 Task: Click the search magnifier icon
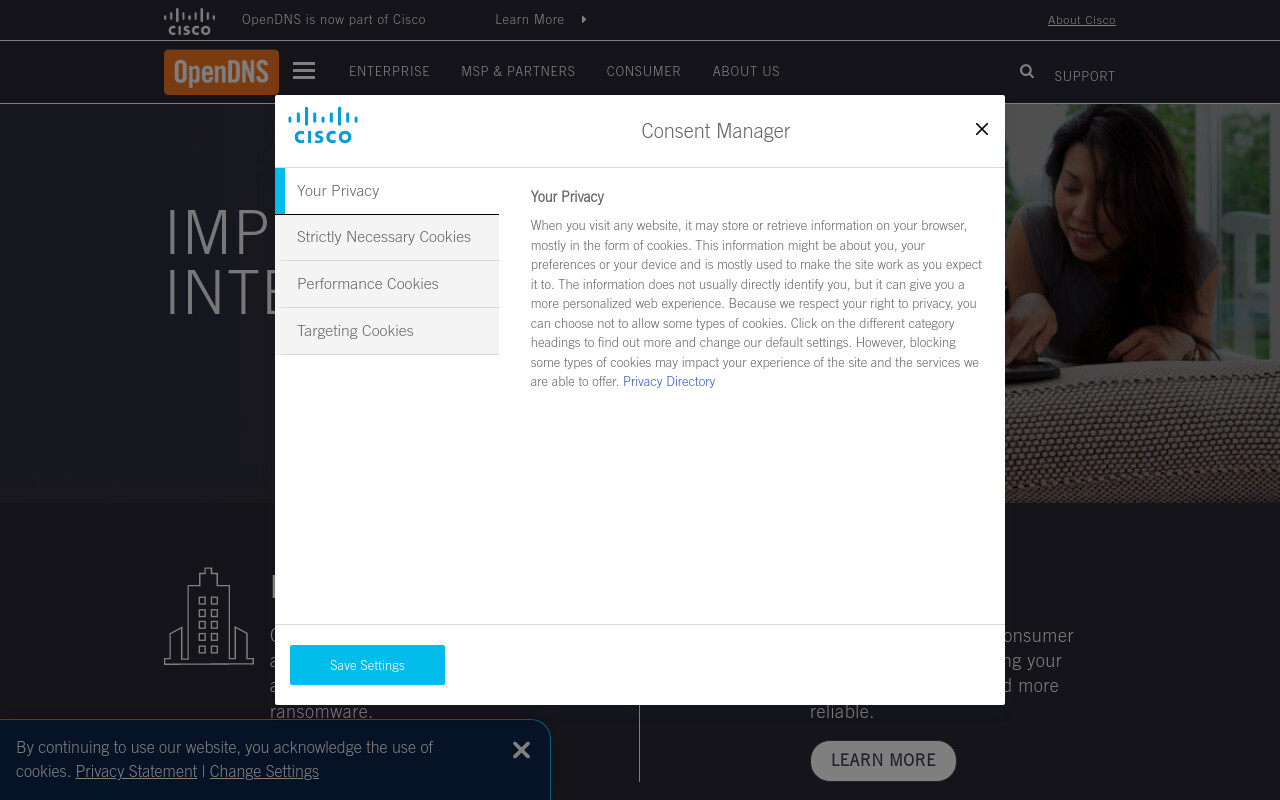click(x=1027, y=71)
